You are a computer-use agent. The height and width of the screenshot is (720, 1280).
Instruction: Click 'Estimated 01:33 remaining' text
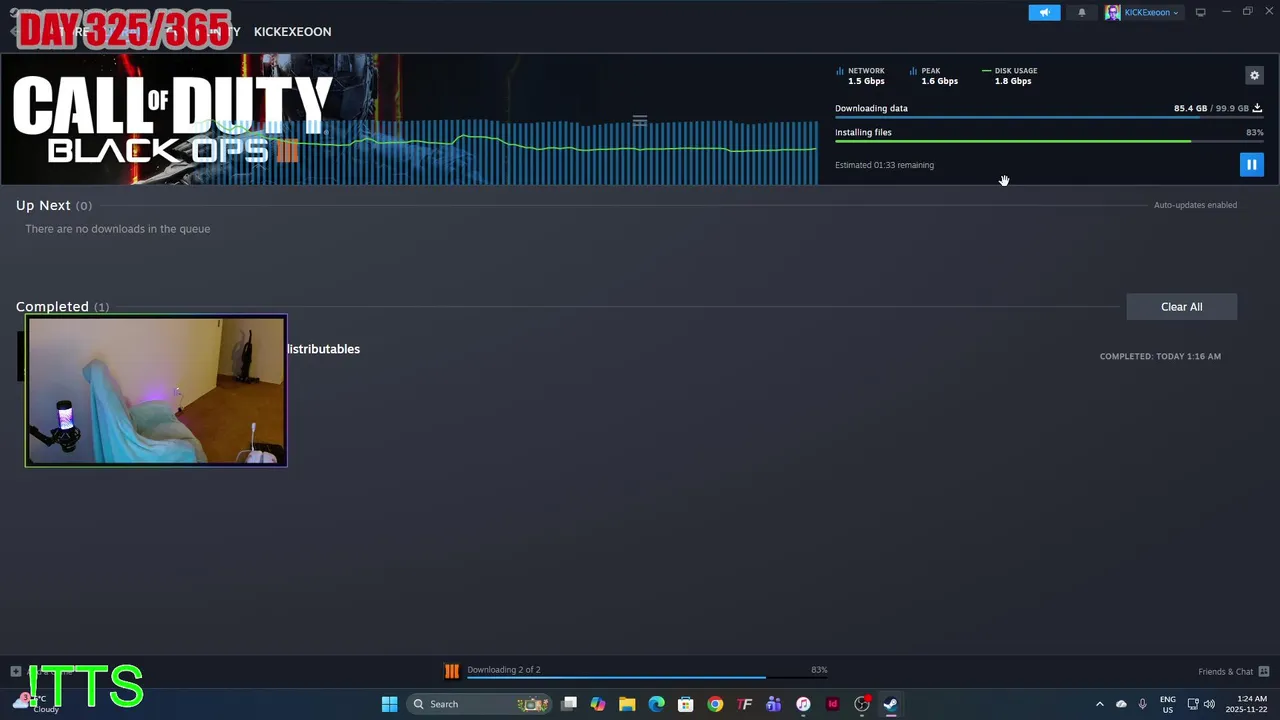[x=884, y=165]
